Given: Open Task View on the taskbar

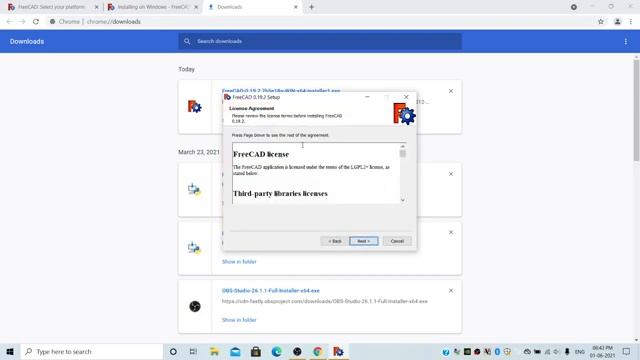Looking at the screenshot, I should (193, 351).
